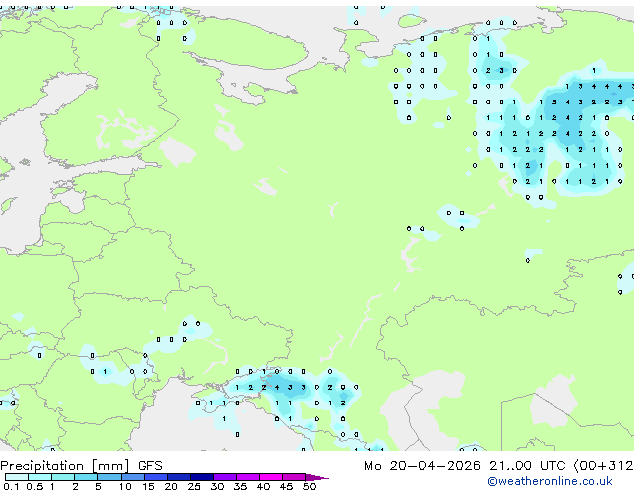Click the legend arrow tip beyond 50
This screenshot has width=634, height=490.
point(317,477)
